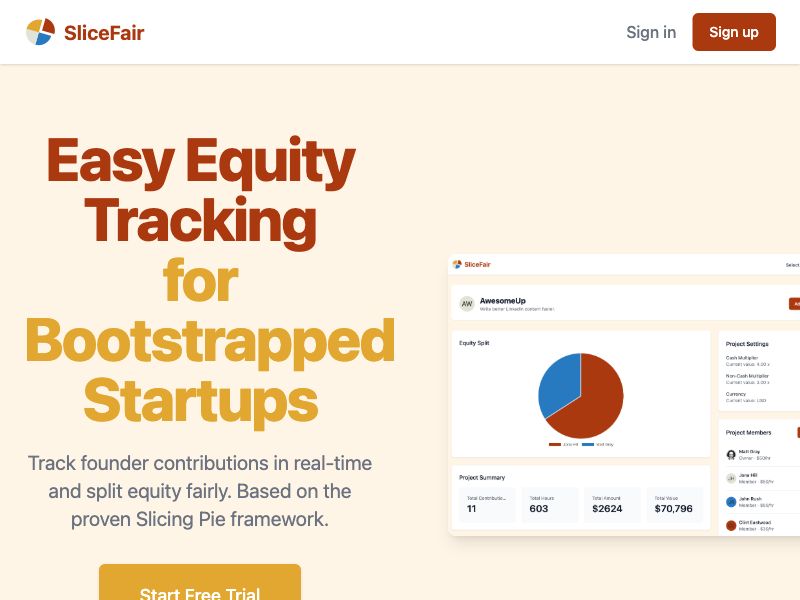Open the Sign in link
800x600 pixels.
[651, 32]
